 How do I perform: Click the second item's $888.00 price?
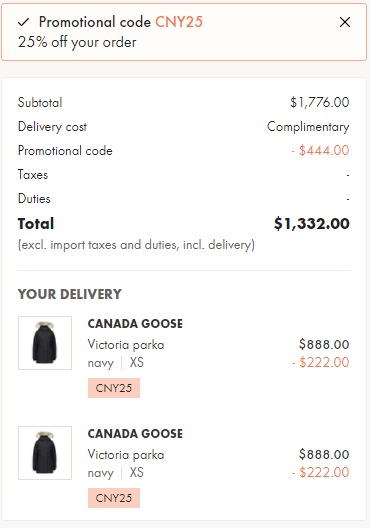click(324, 455)
